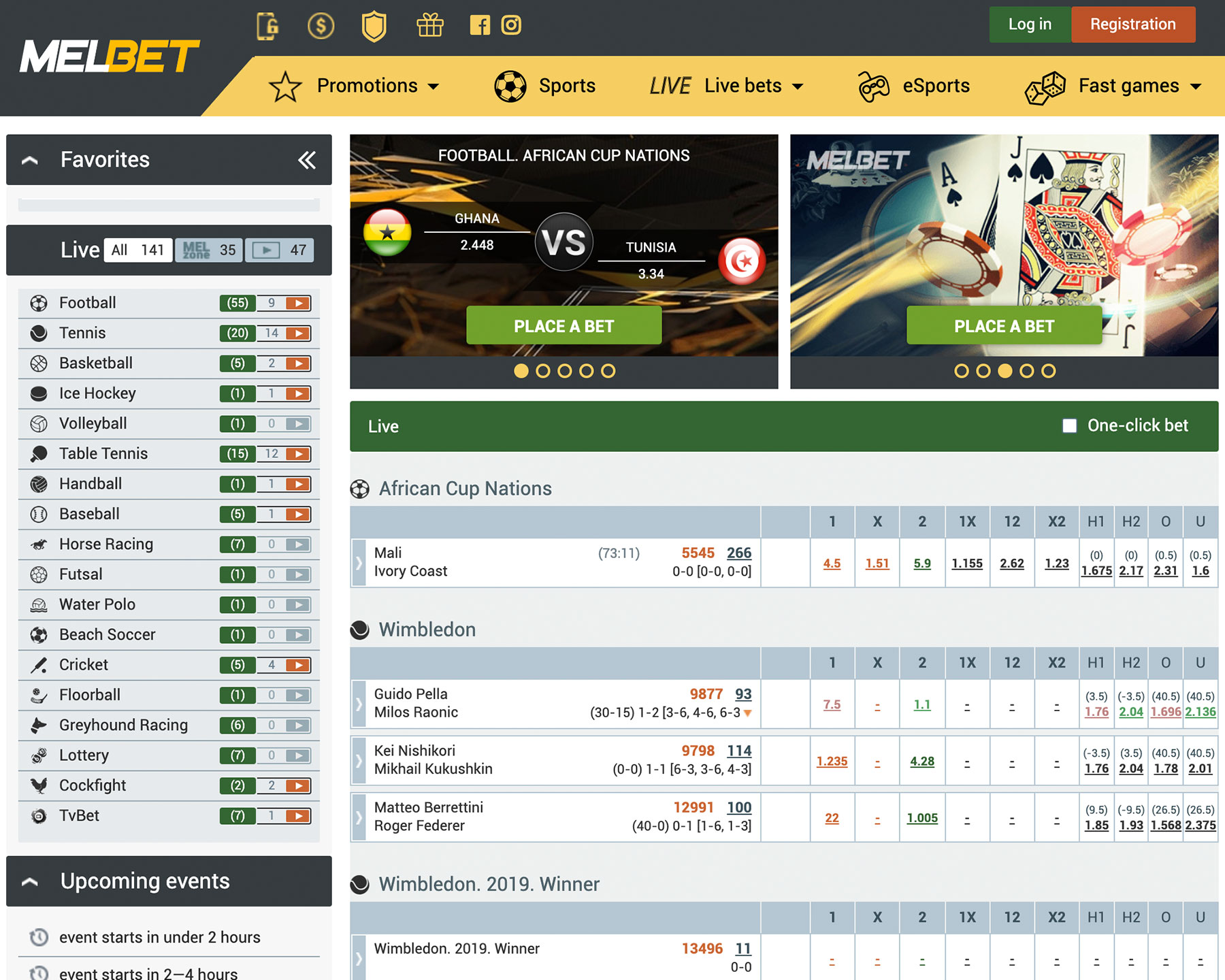Click the Ice Hockey puck icon

click(39, 393)
